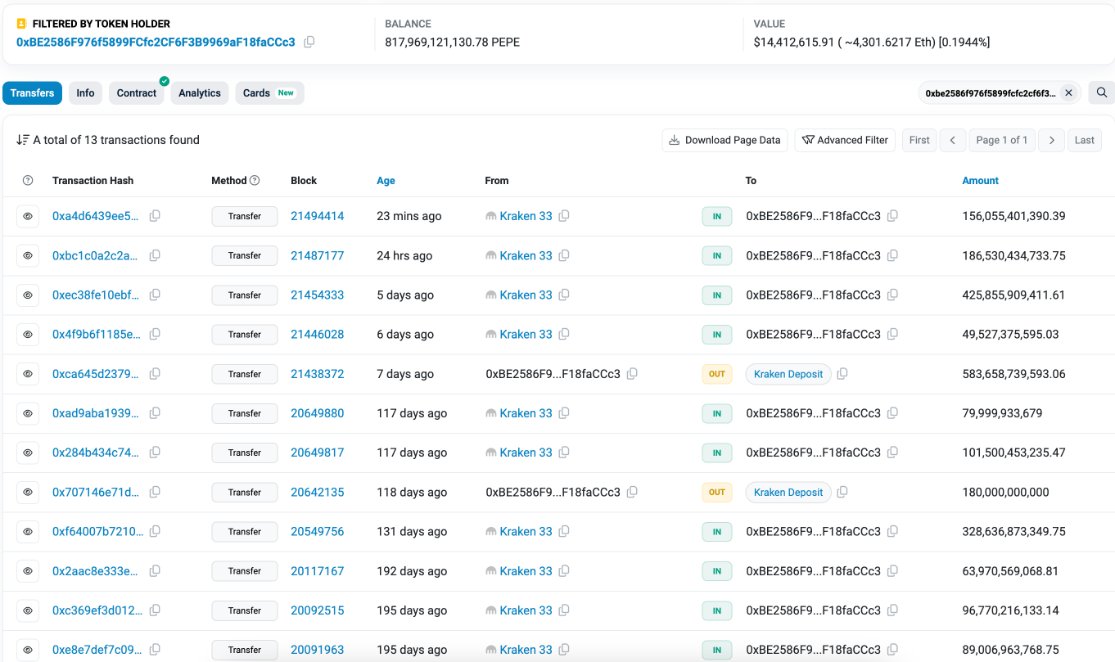Go to previous page with left chevron
Image resolution: width=1115 pixels, height=662 pixels.
click(x=953, y=140)
